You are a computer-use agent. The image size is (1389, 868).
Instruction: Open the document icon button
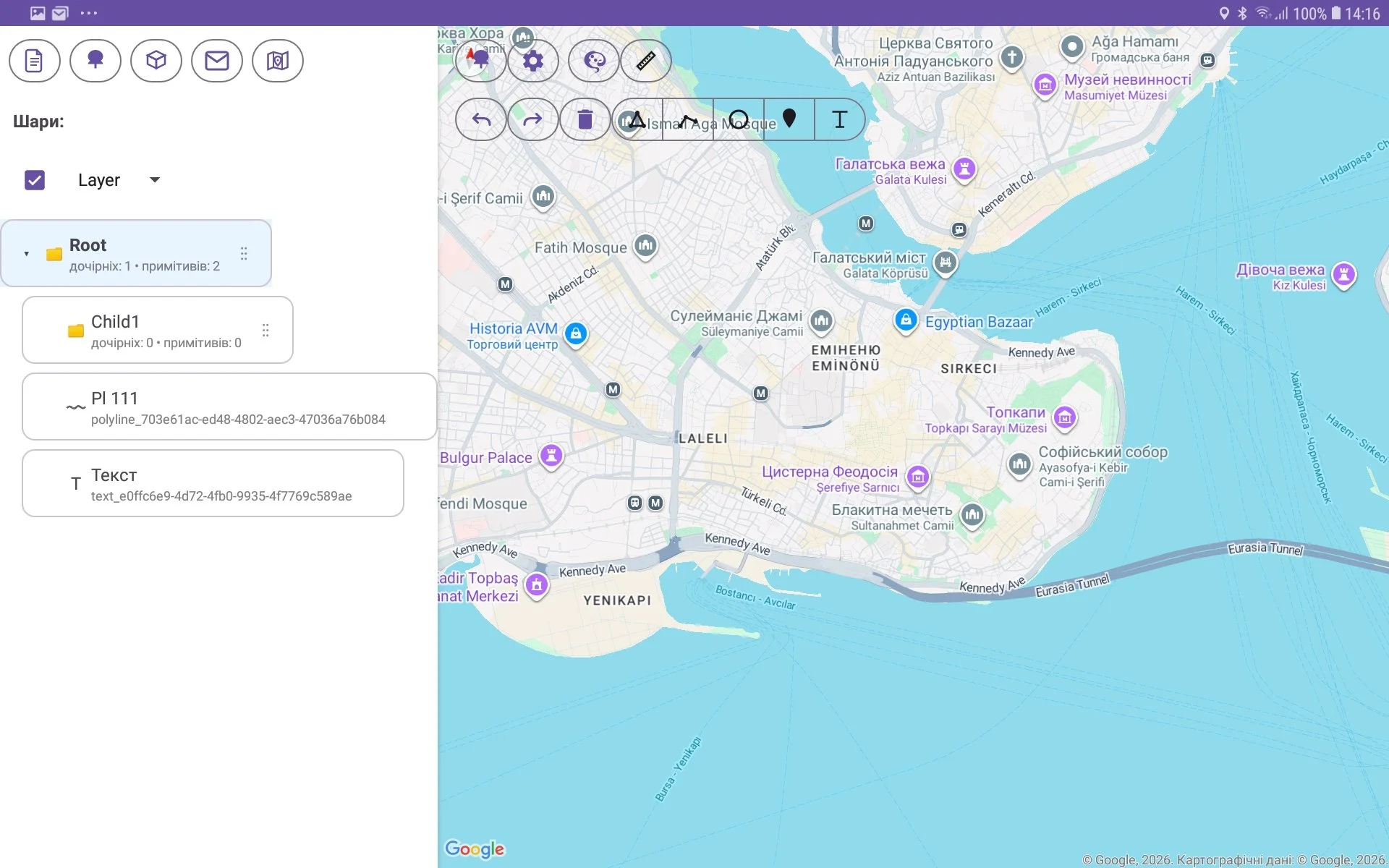pyautogui.click(x=34, y=61)
